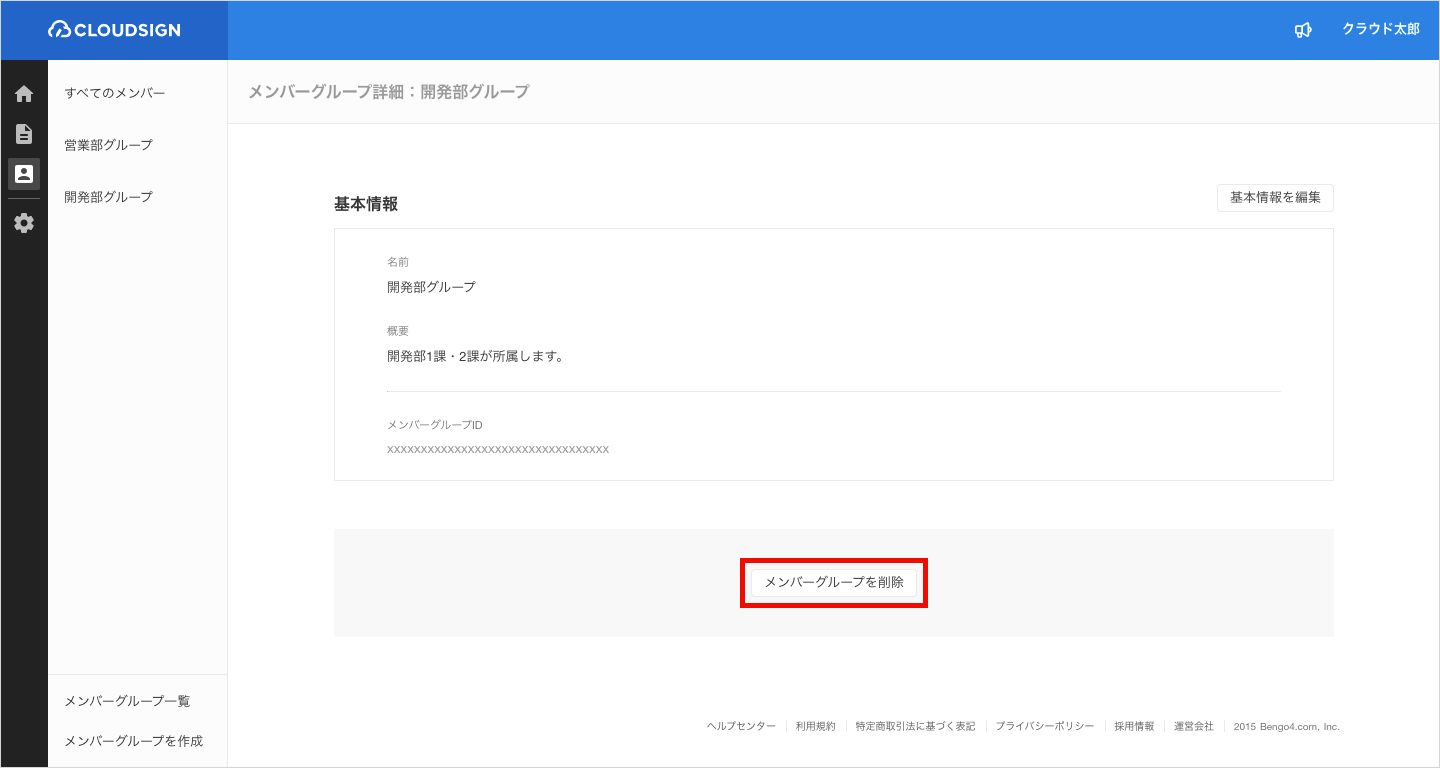Click the home icon in sidebar
Screen dimensions: 1440x768
pos(24,94)
